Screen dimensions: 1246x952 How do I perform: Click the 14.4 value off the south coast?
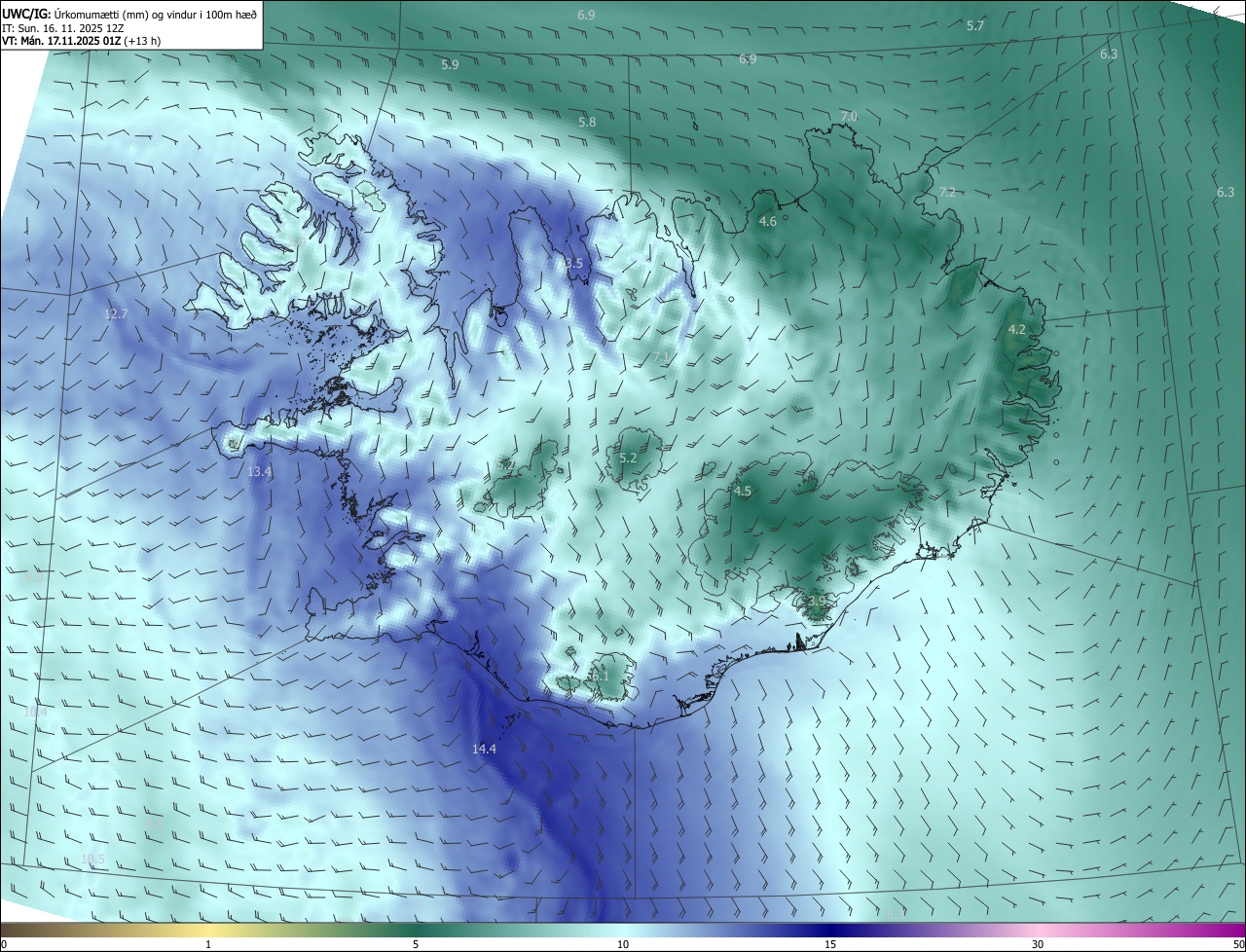tap(484, 749)
